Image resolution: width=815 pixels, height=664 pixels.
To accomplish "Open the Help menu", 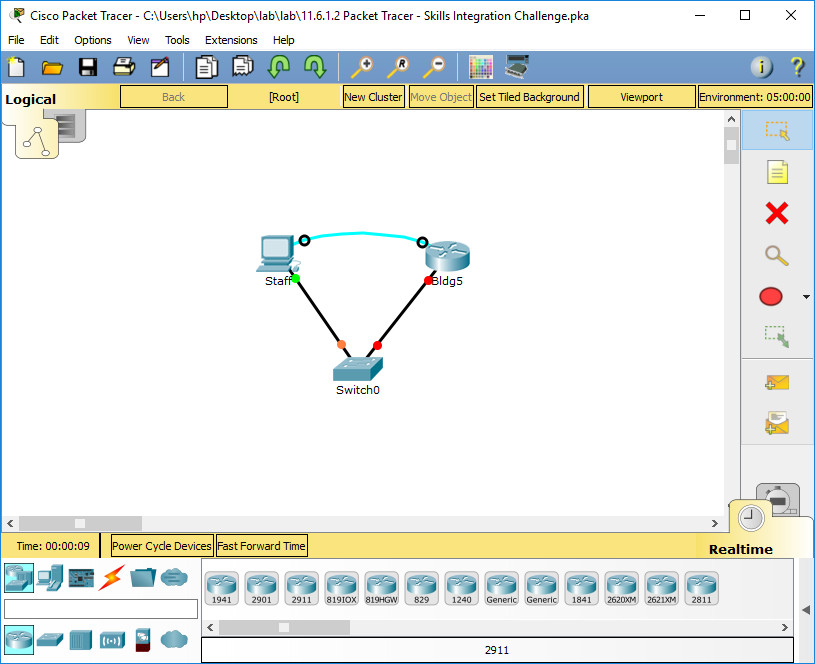I will coord(284,40).
